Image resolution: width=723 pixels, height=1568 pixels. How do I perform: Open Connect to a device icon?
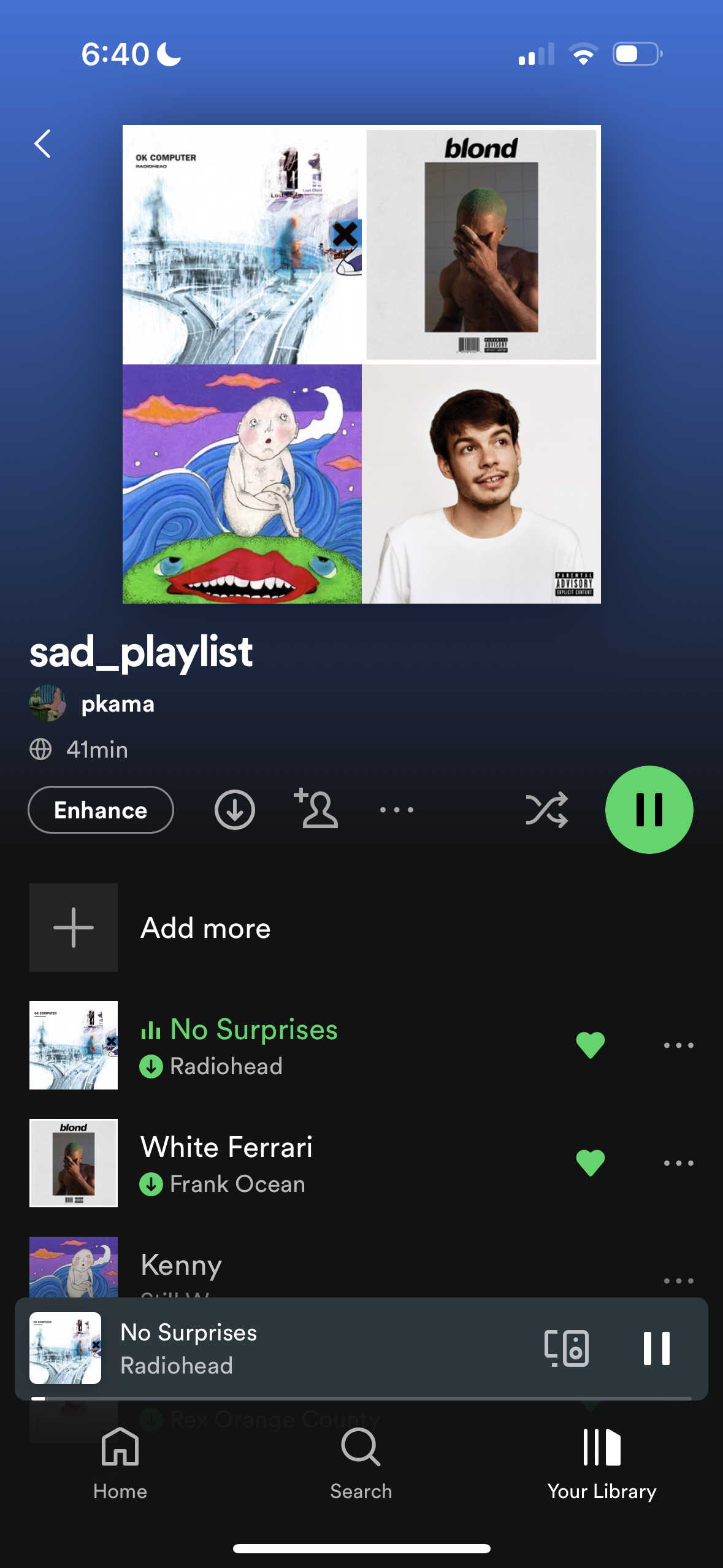tap(567, 1348)
